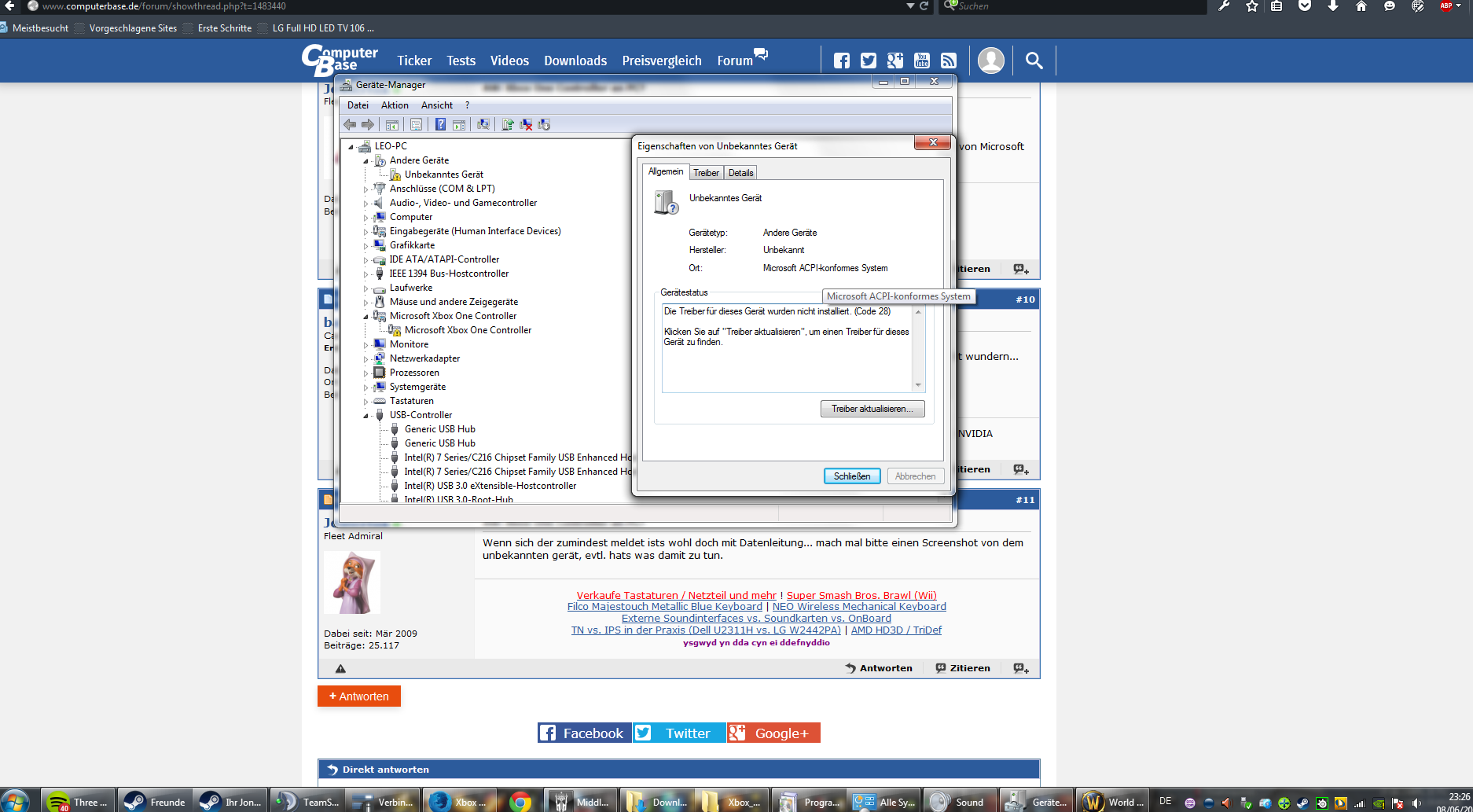Click ComputerBase YouTube header icon
The width and height of the screenshot is (1473, 812).
(922, 61)
